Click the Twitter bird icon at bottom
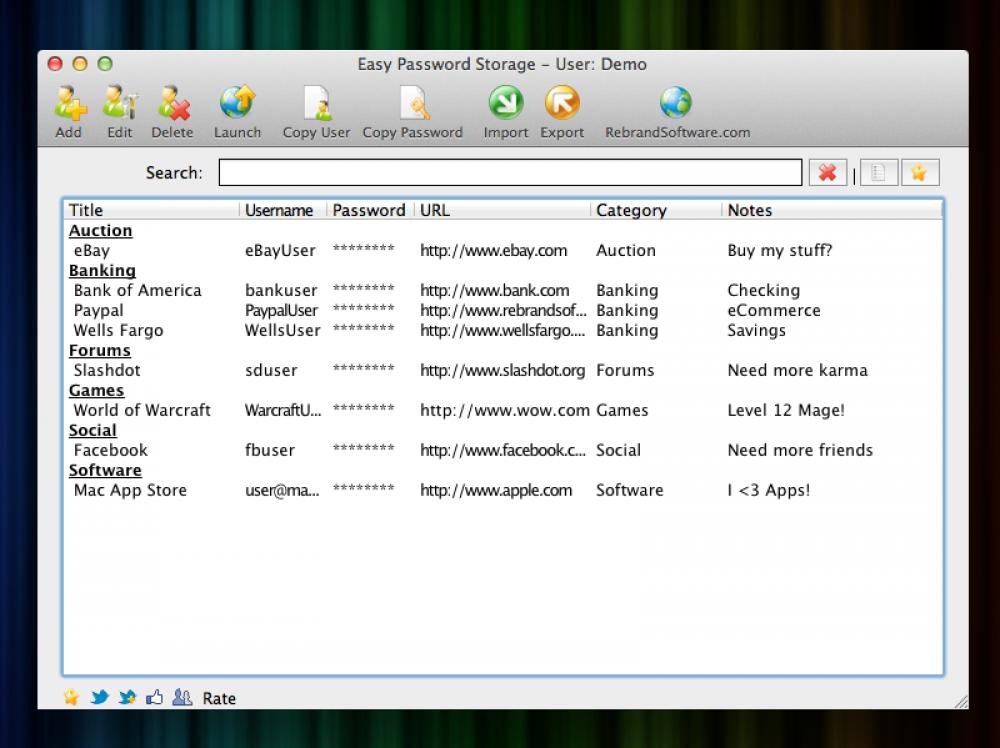 (x=99, y=697)
